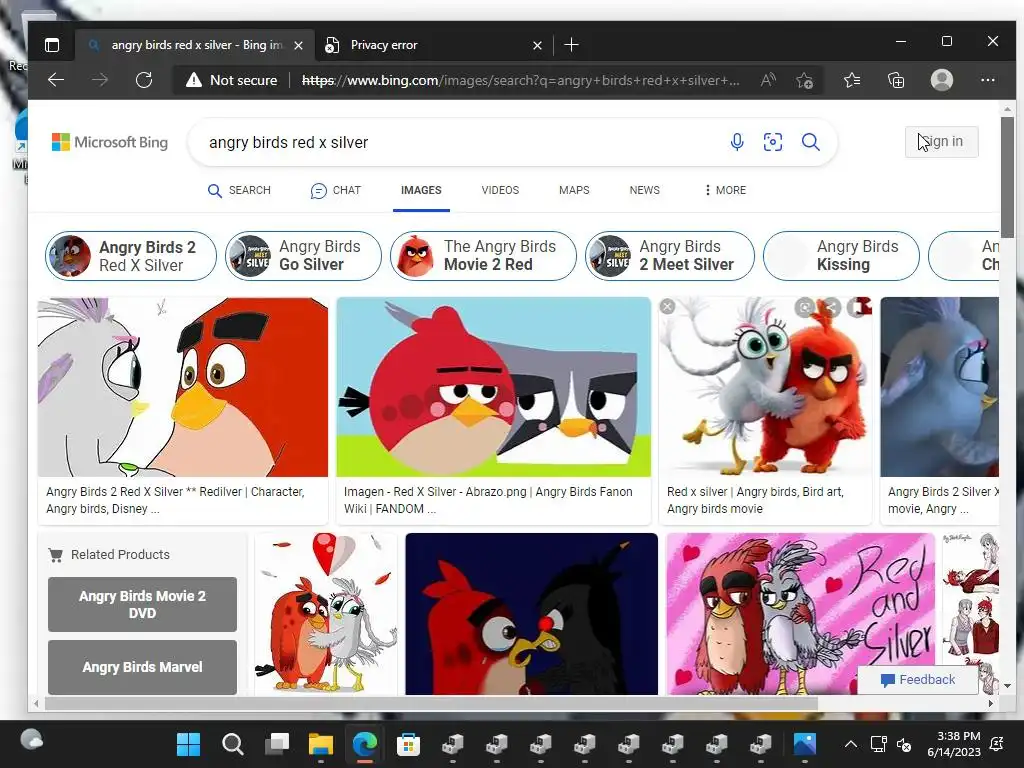1024x768 pixels.
Task: Open the hearts Red and Silver hugging image
Action: pos(326,614)
